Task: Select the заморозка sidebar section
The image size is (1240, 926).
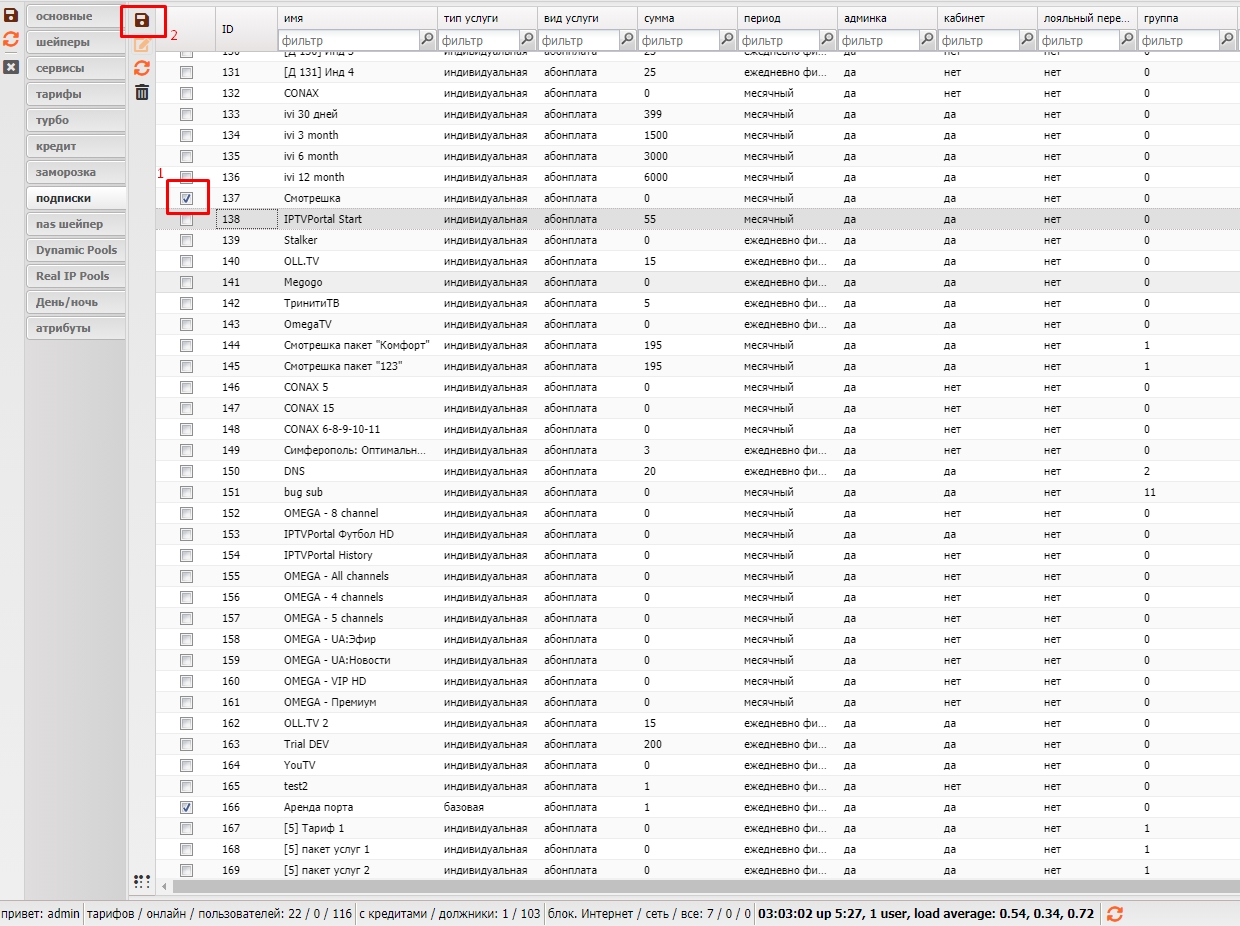Action: (x=75, y=172)
